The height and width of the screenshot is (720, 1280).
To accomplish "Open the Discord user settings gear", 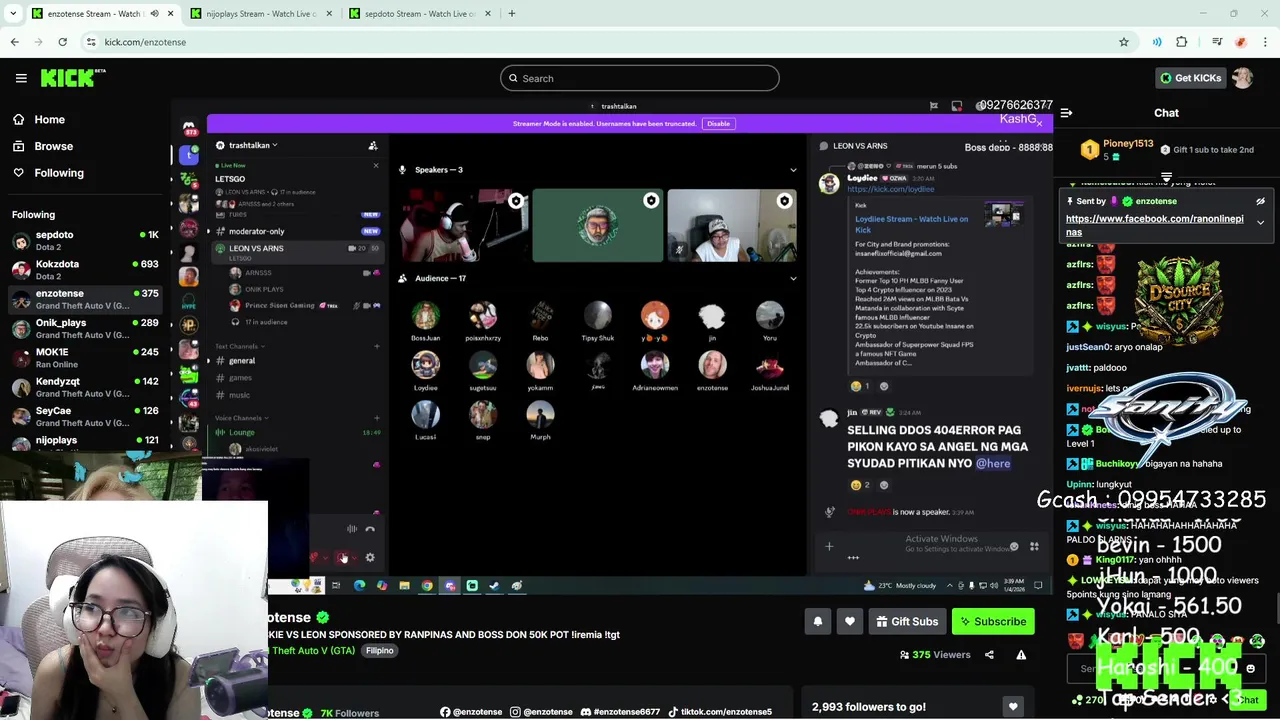I will point(370,558).
